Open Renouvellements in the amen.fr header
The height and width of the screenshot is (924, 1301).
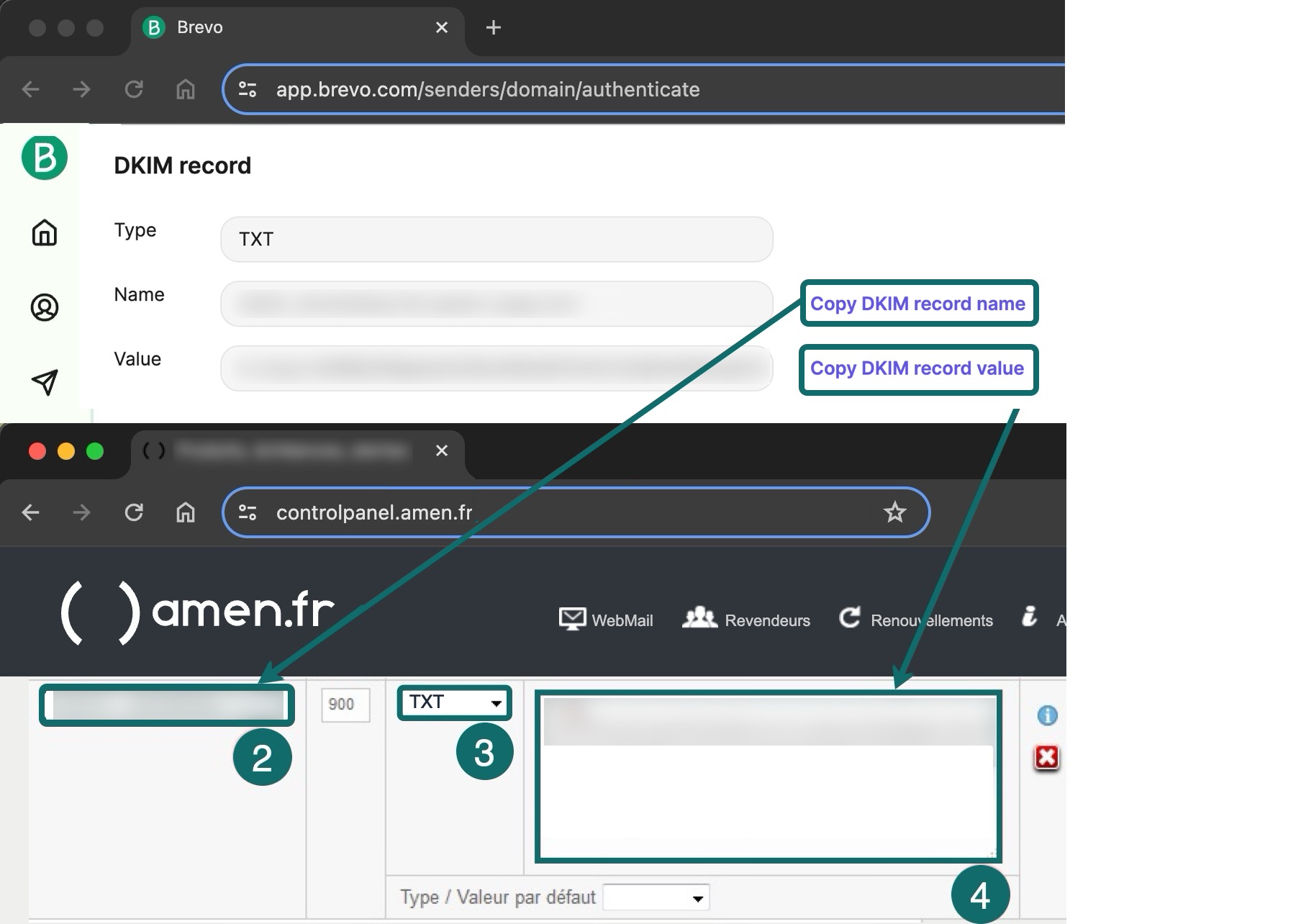point(916,619)
